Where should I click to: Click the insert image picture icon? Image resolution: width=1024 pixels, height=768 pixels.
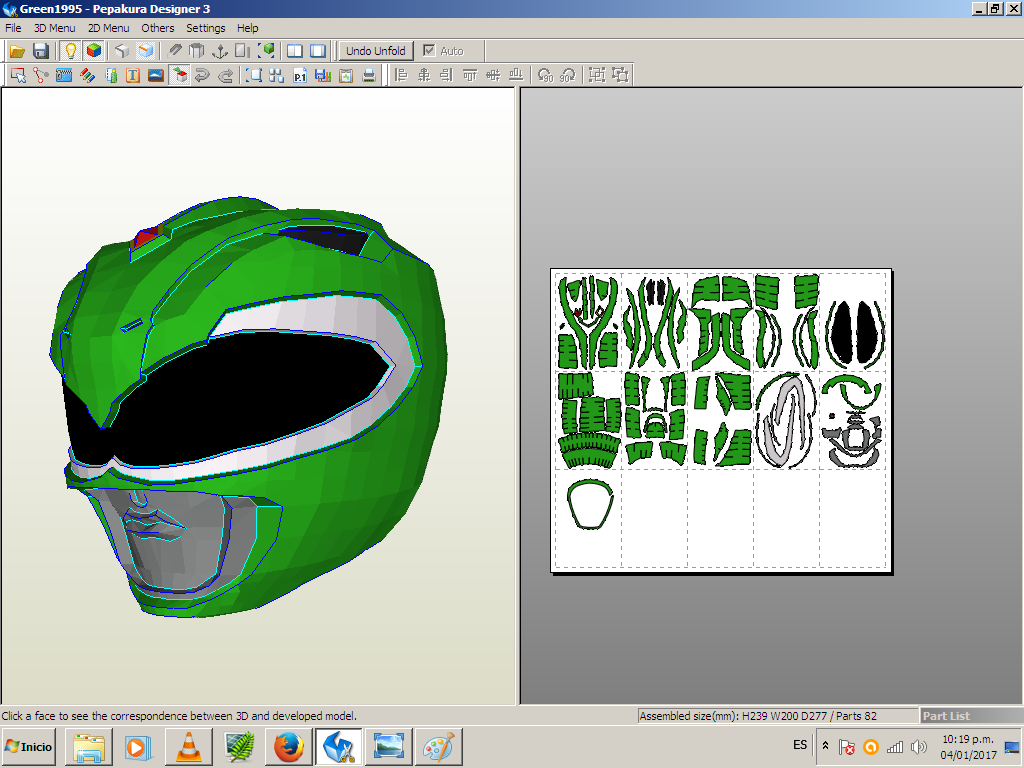coord(155,75)
